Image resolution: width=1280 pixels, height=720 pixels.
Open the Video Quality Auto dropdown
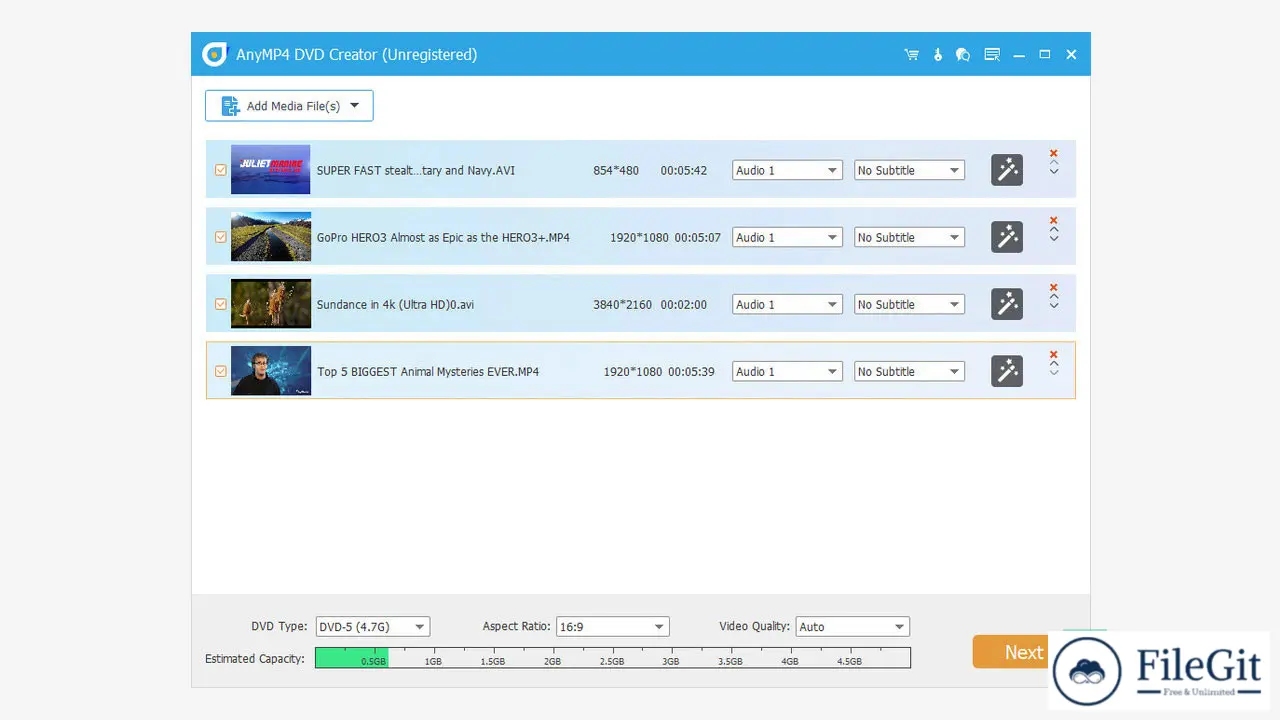pos(853,627)
